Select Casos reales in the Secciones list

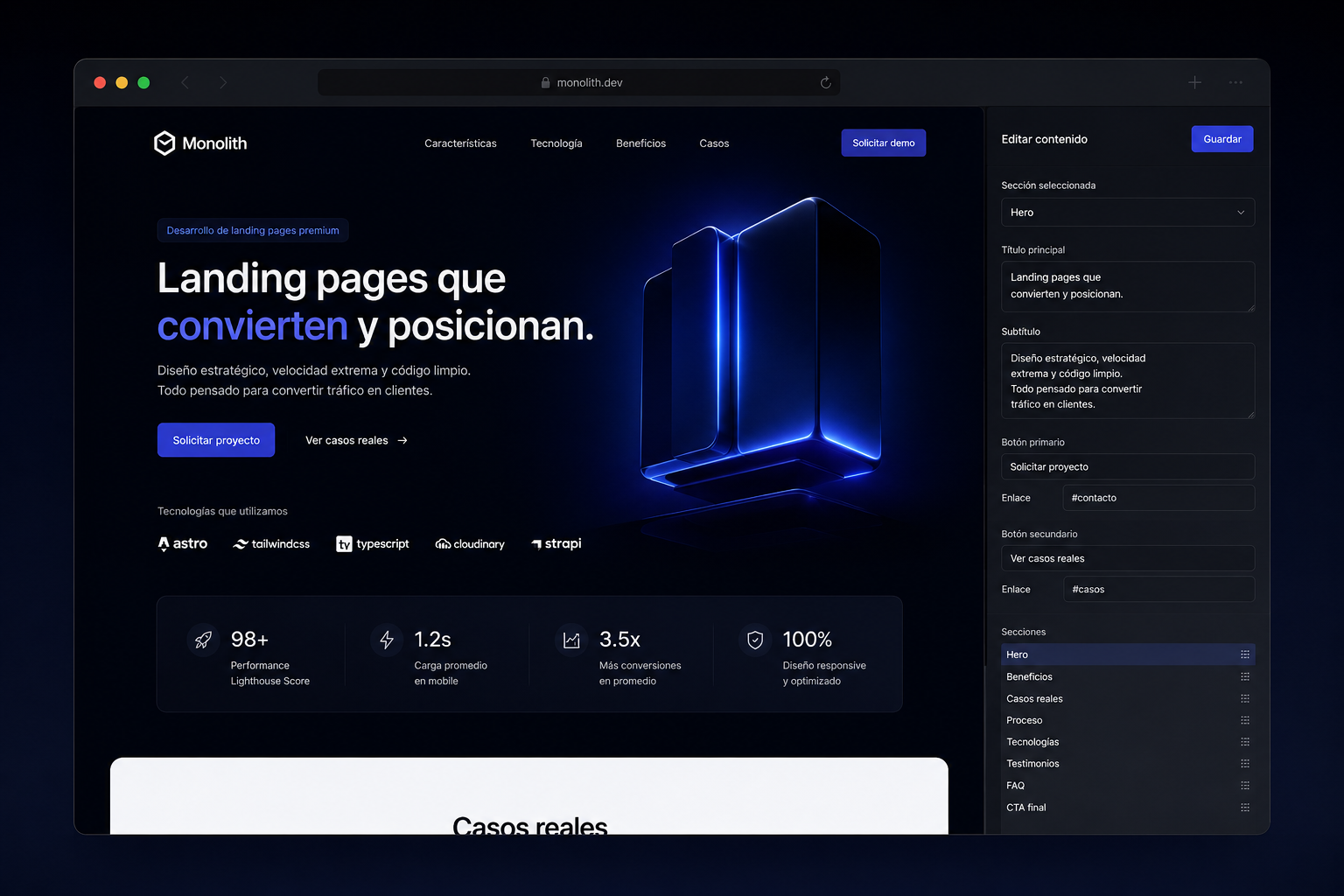pyautogui.click(x=1128, y=698)
